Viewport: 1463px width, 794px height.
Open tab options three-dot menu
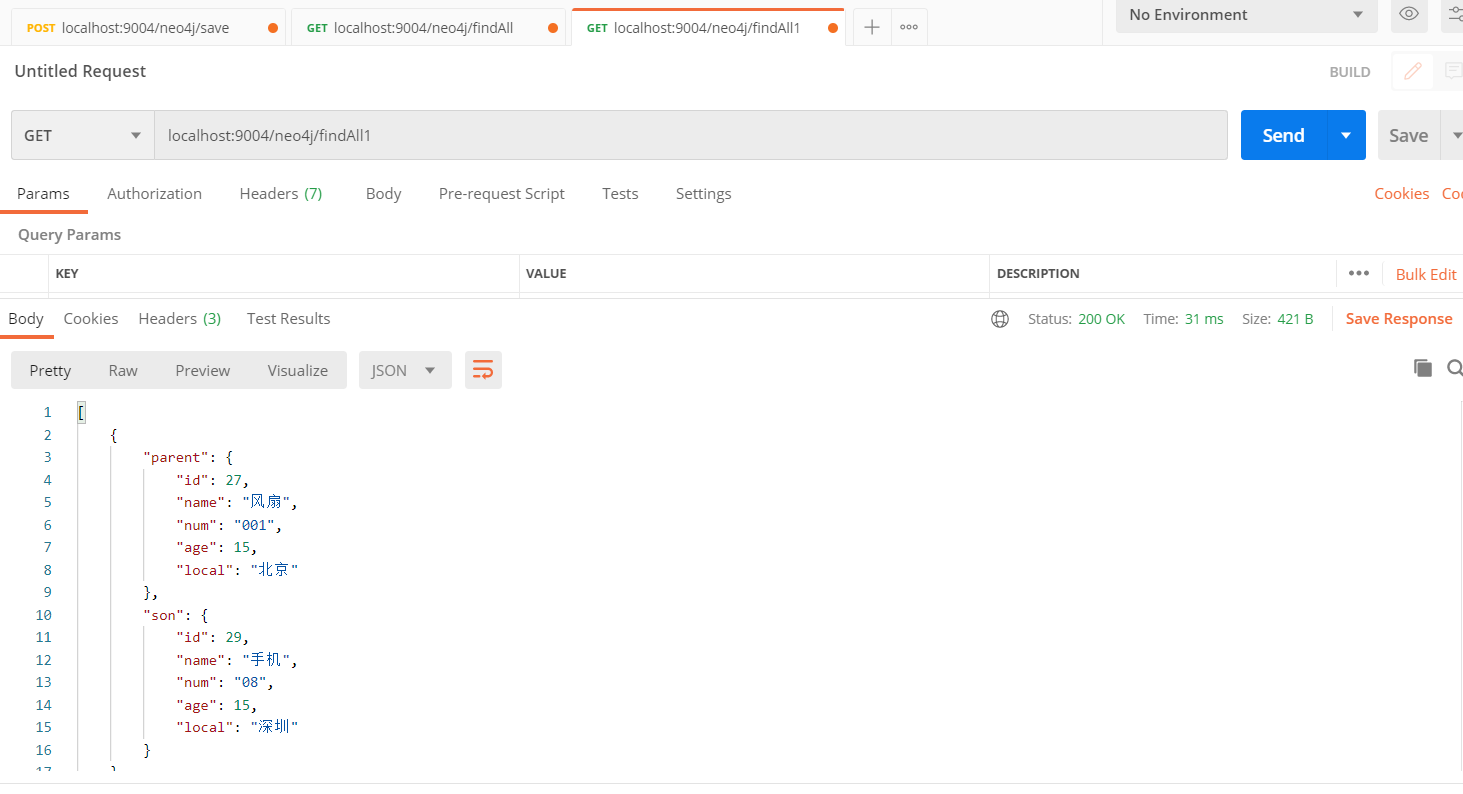[x=909, y=28]
